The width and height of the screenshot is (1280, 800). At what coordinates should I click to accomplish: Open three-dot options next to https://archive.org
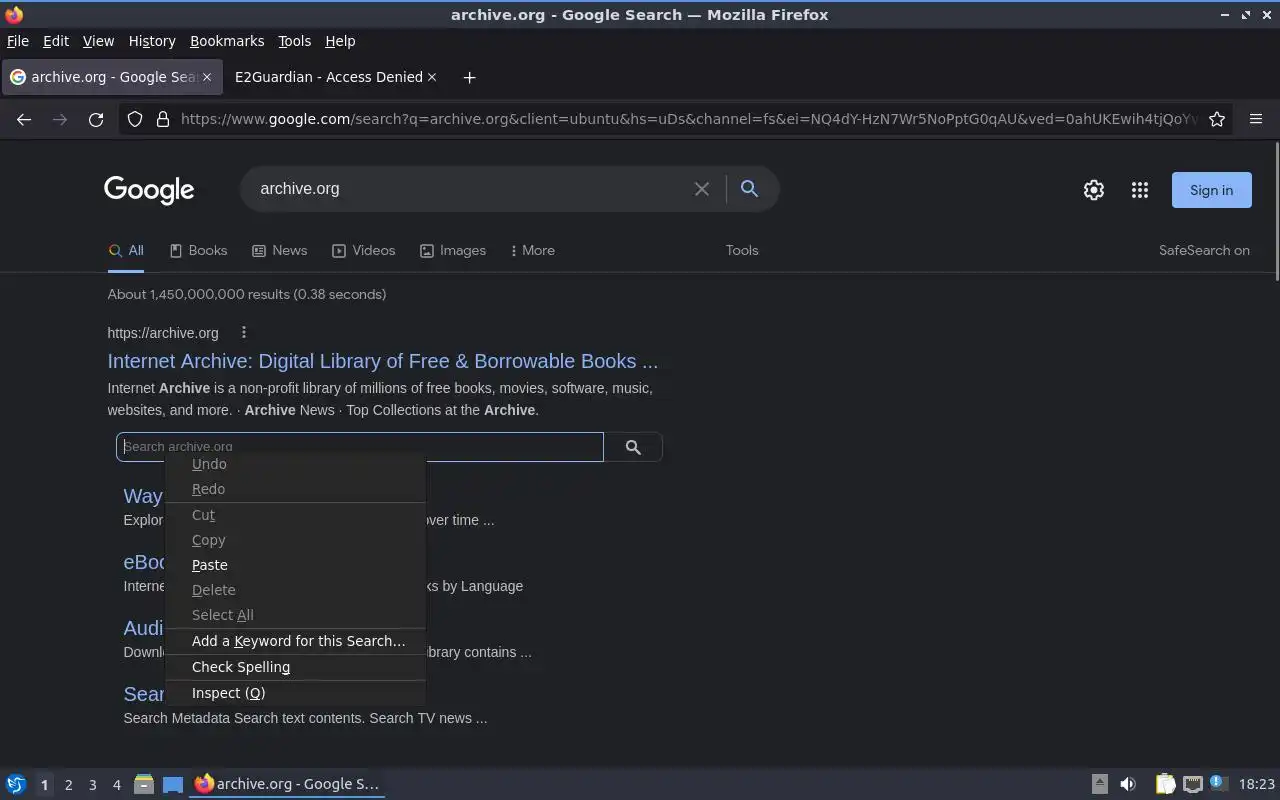[x=243, y=333]
